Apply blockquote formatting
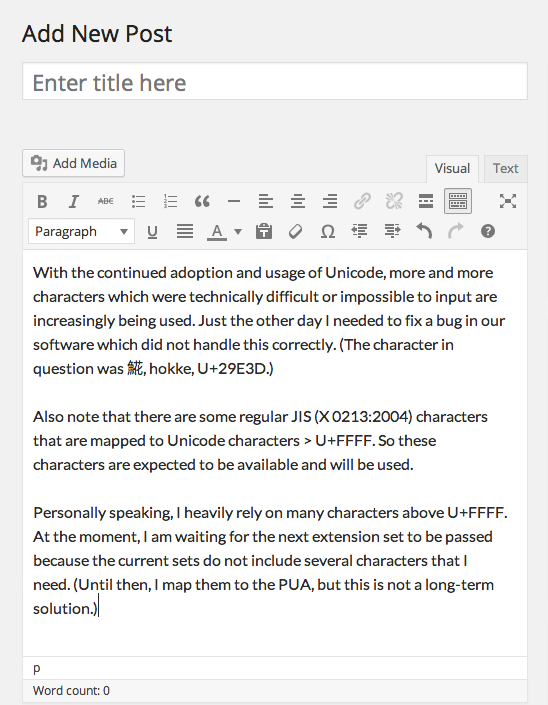 (x=202, y=201)
